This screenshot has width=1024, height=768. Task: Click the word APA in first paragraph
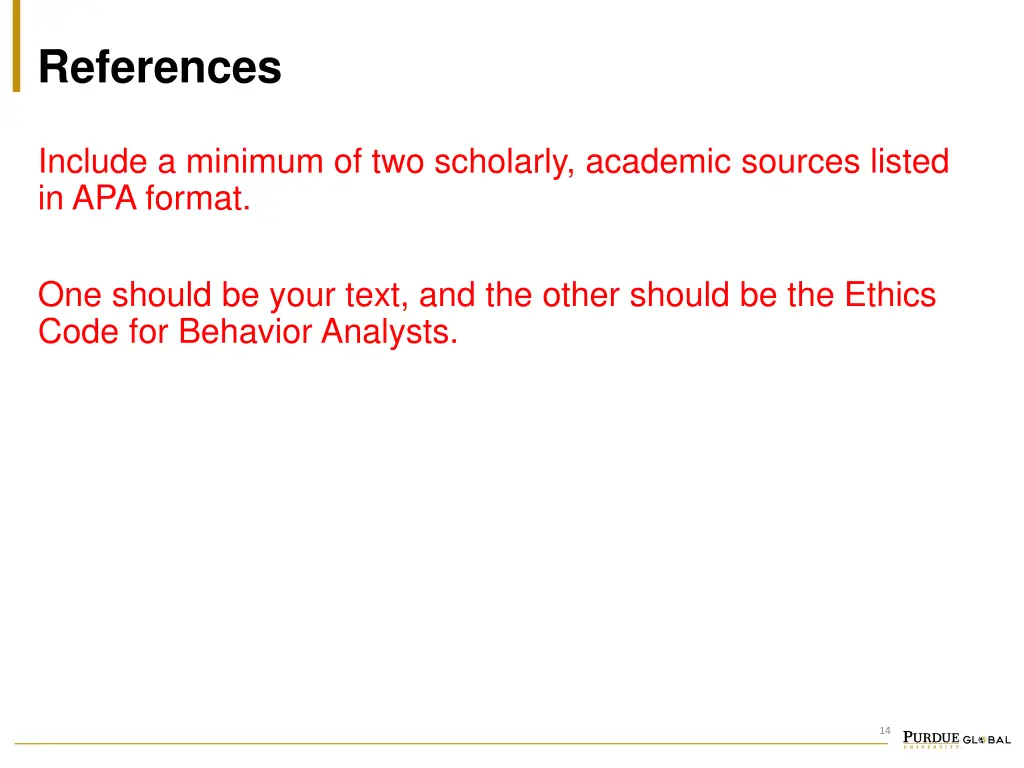(104, 198)
